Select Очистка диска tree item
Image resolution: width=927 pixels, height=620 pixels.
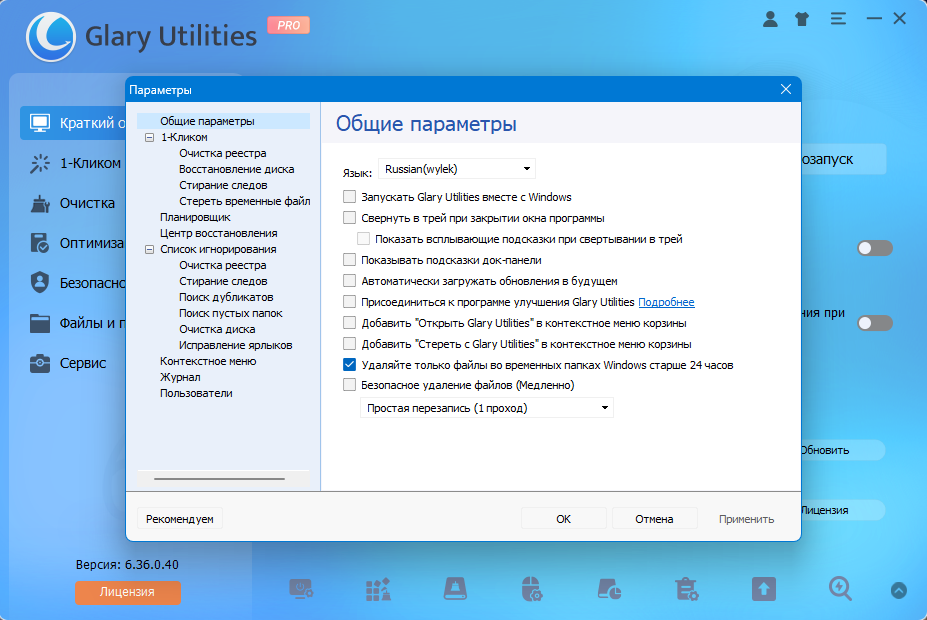coord(217,329)
